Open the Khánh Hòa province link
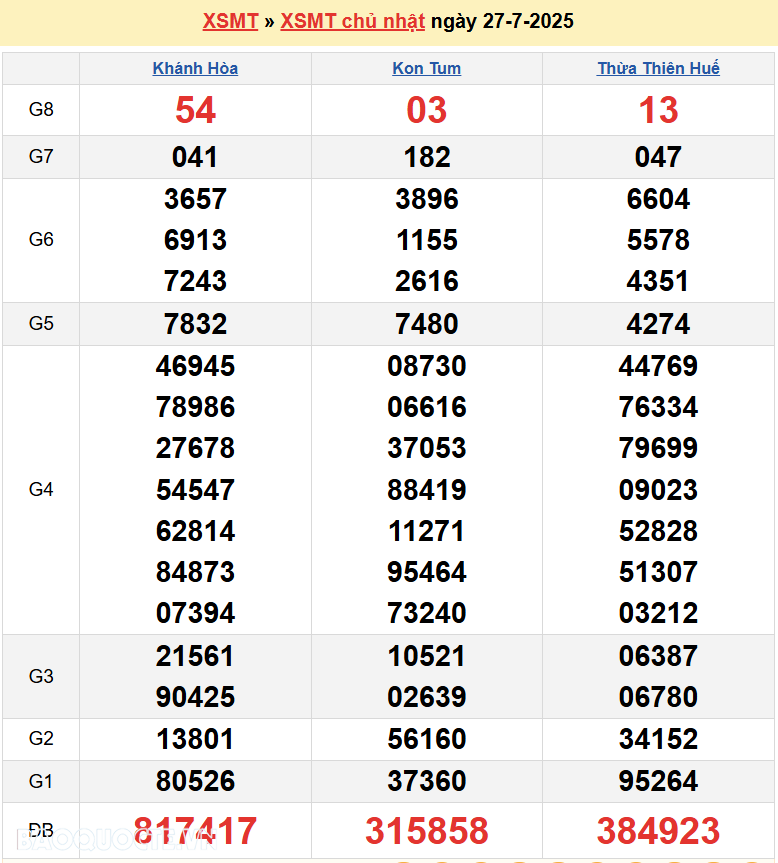The image size is (778, 863). point(195,68)
